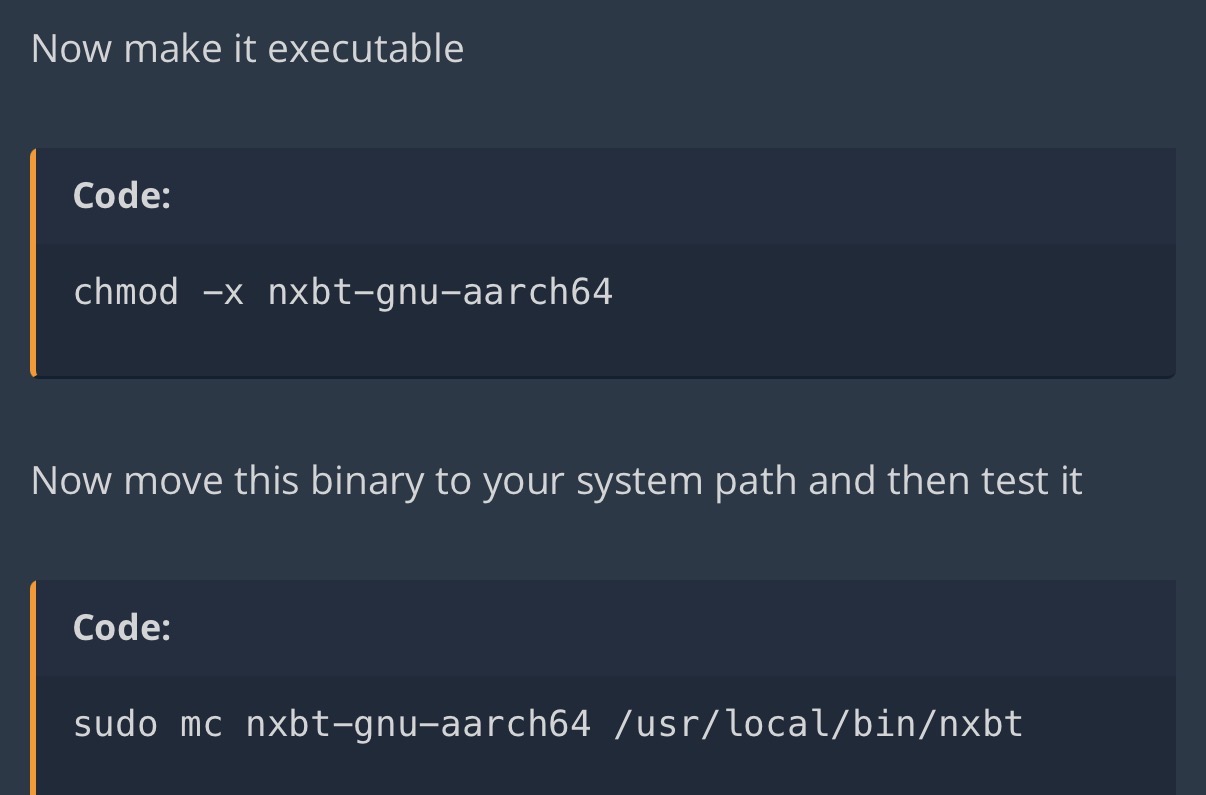
Task: Click the 'Now move this binary' paragraph
Action: tap(556, 481)
